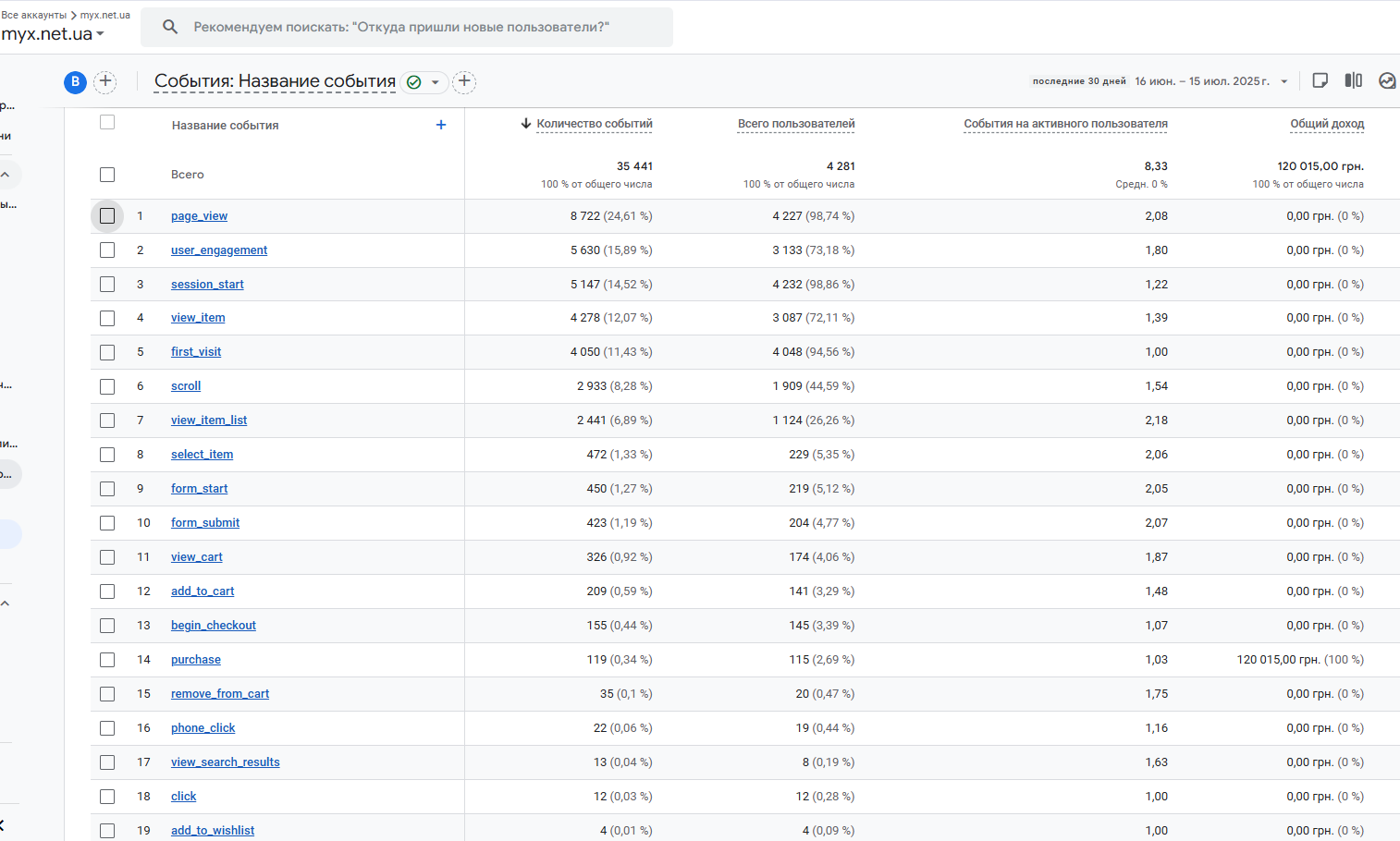Screen dimensions: 1400x841
Task: Click the search magnifier icon
Action: click(x=170, y=27)
